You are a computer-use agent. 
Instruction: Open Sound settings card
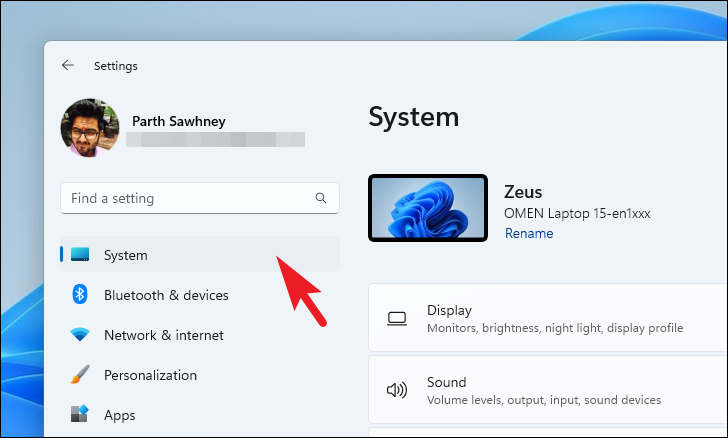point(548,390)
